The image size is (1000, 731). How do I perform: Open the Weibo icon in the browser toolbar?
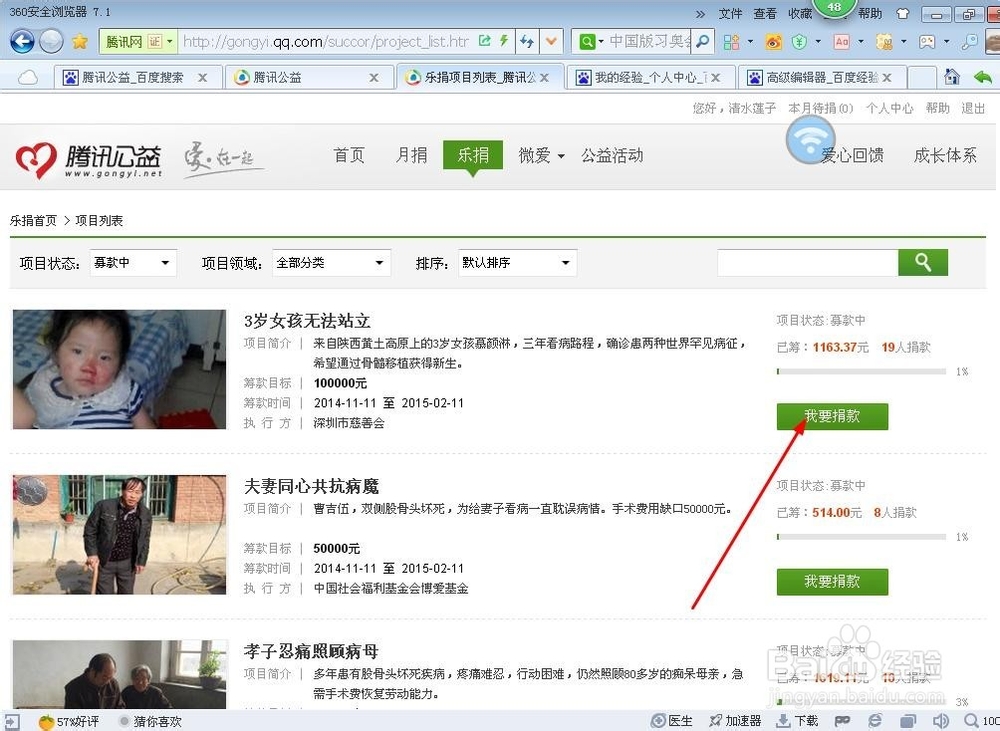tap(773, 42)
